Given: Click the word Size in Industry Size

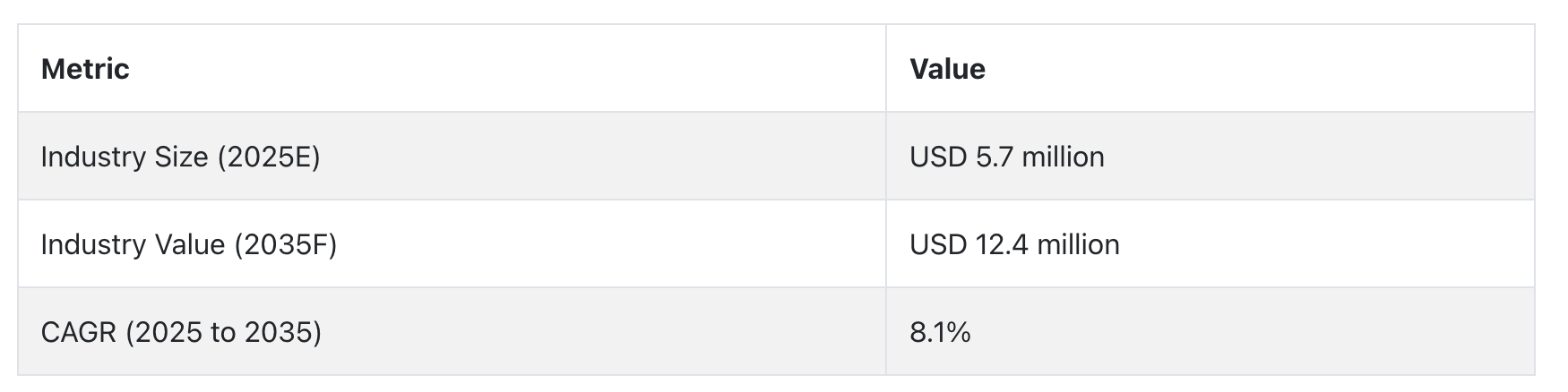Looking at the screenshot, I should (x=182, y=158).
